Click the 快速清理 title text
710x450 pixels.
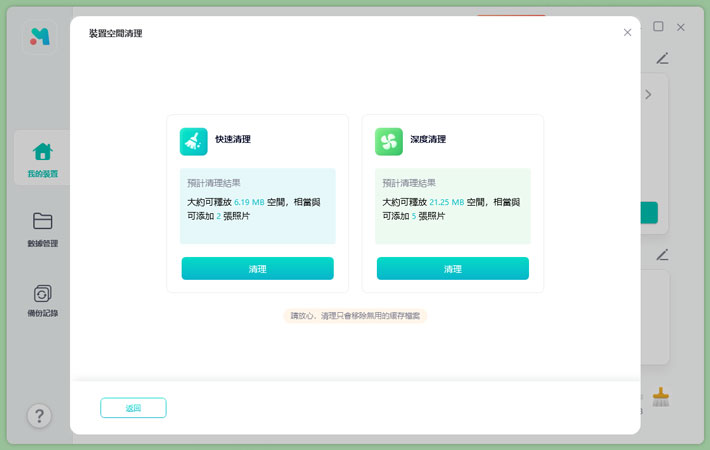(x=233, y=139)
